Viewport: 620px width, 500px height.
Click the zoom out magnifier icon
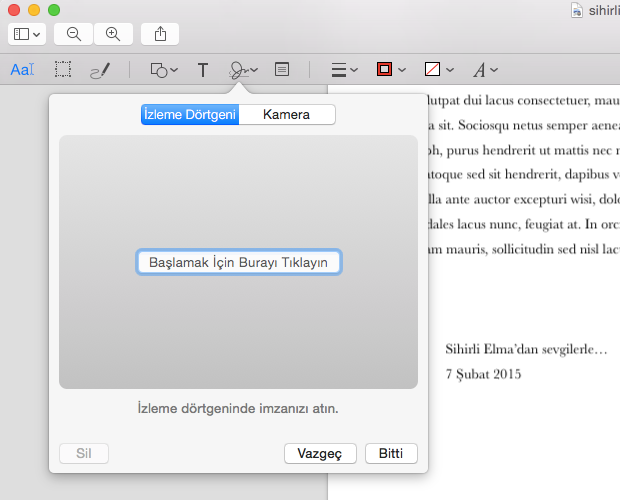click(74, 33)
